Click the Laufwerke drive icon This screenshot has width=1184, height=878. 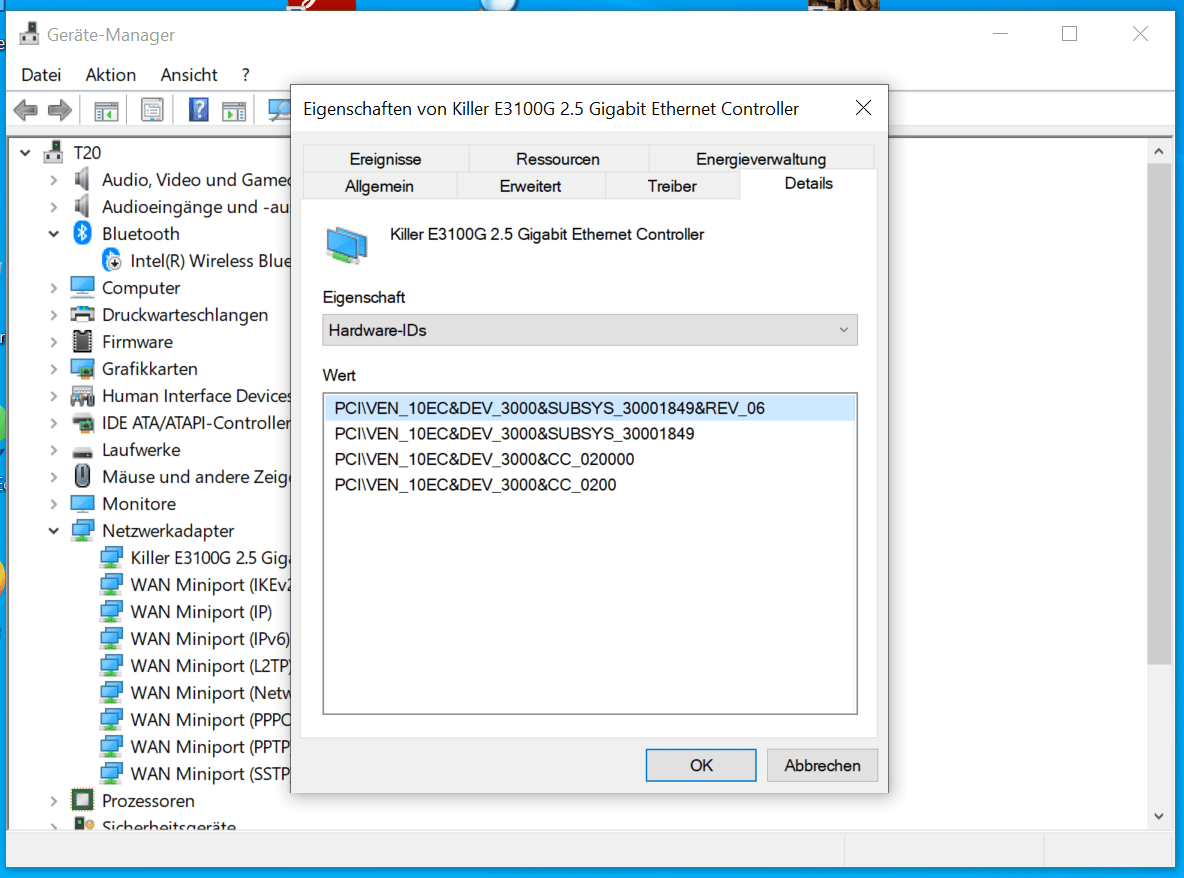(82, 451)
